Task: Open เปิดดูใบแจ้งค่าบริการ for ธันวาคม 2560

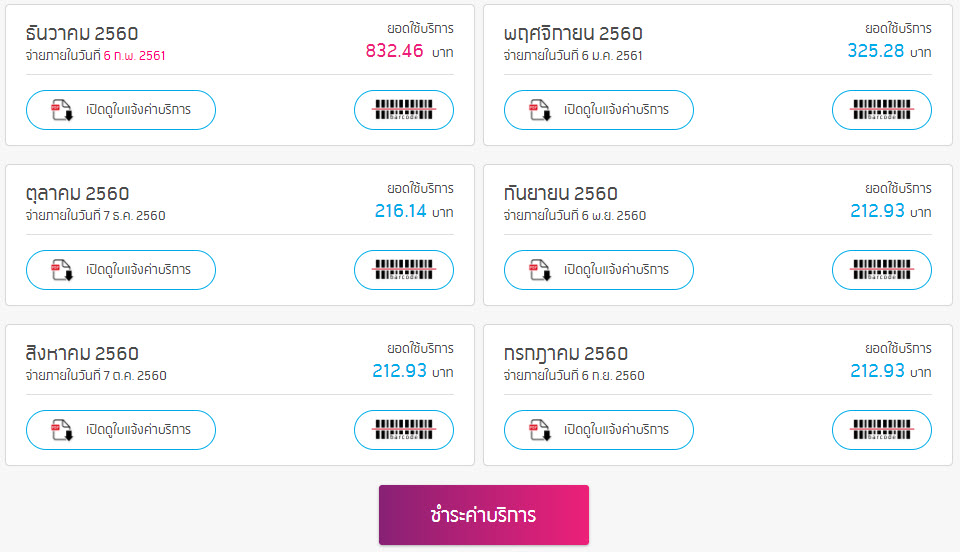Action: [137, 110]
